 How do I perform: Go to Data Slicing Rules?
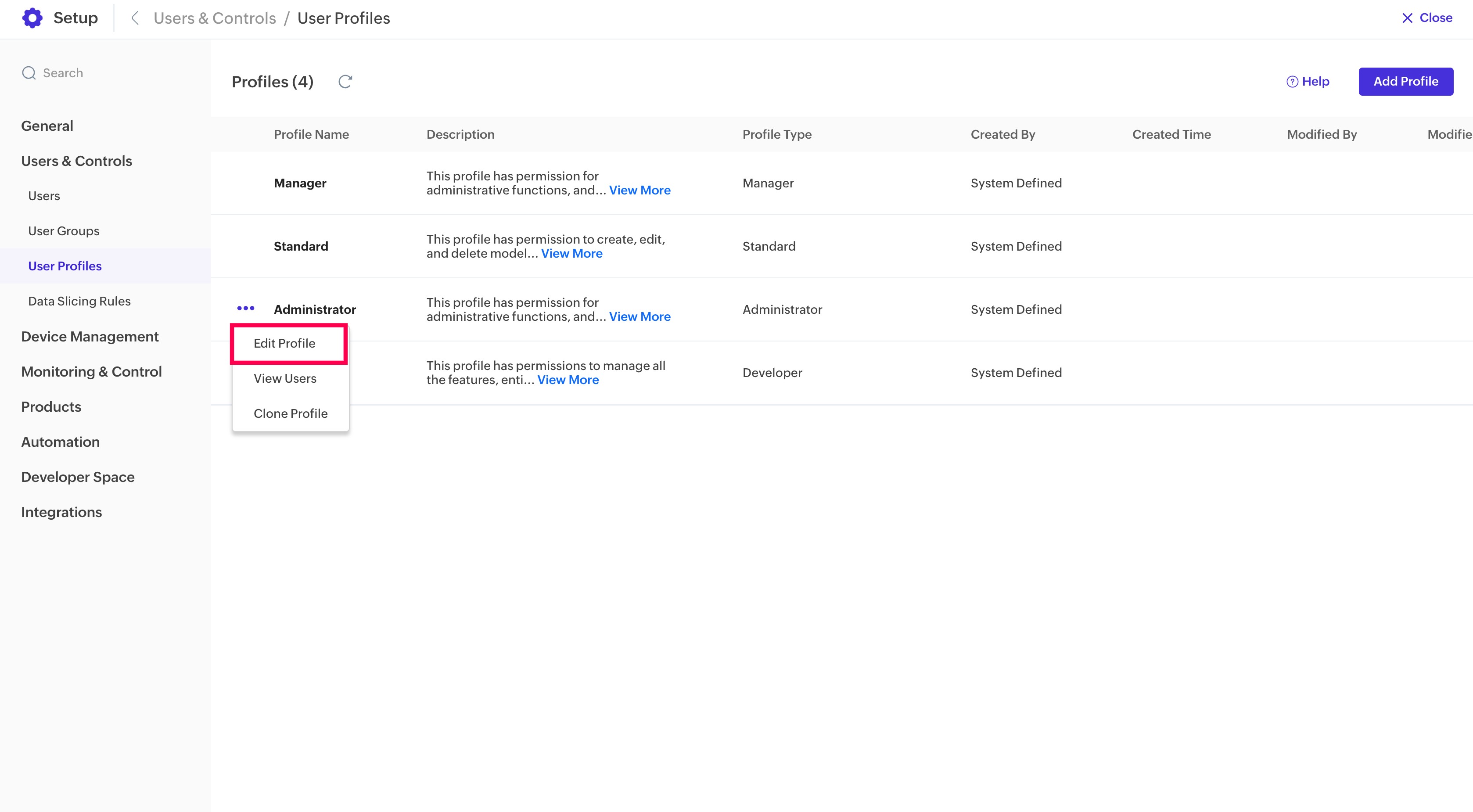coord(79,302)
